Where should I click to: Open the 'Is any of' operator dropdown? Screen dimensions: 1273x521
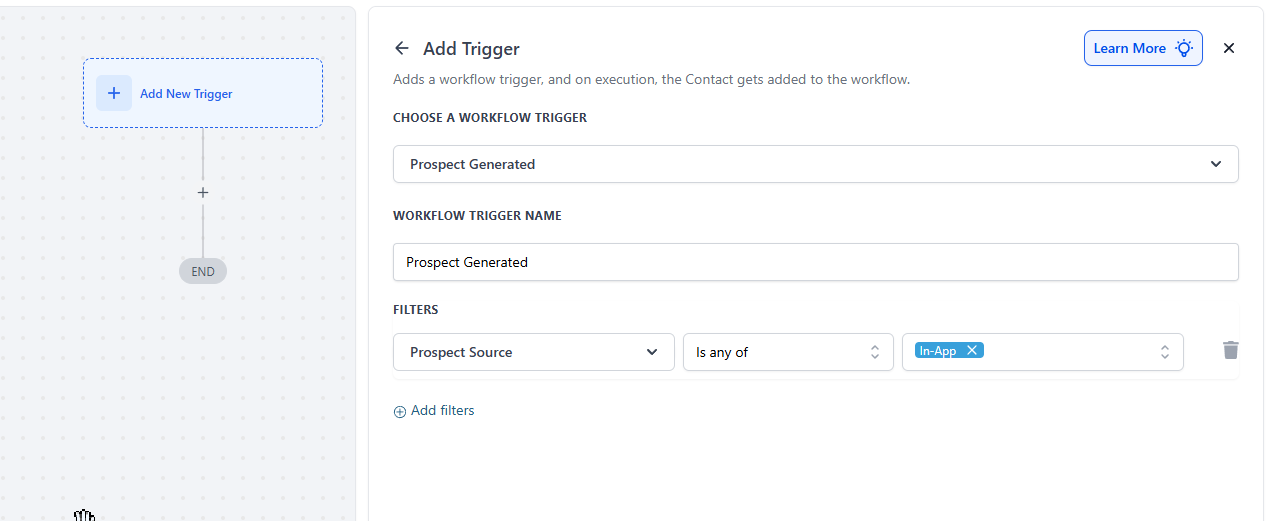tap(775, 352)
